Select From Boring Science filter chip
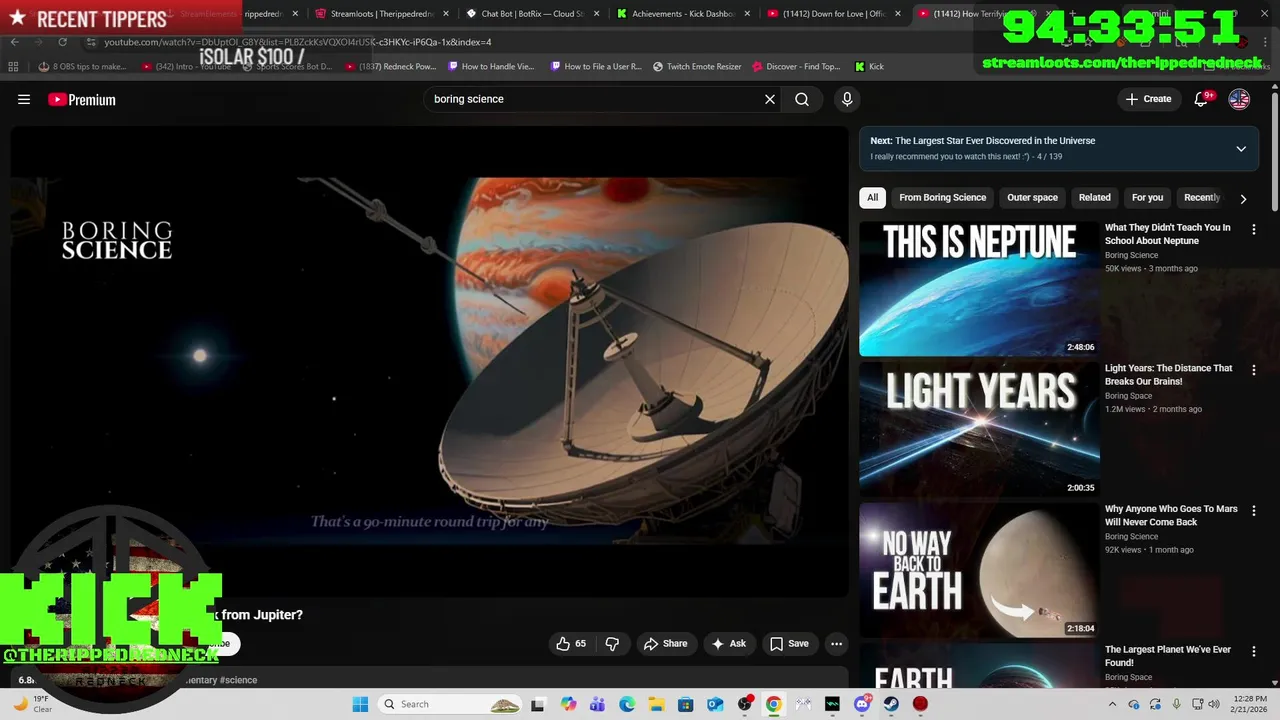This screenshot has height=720, width=1280. click(942, 198)
